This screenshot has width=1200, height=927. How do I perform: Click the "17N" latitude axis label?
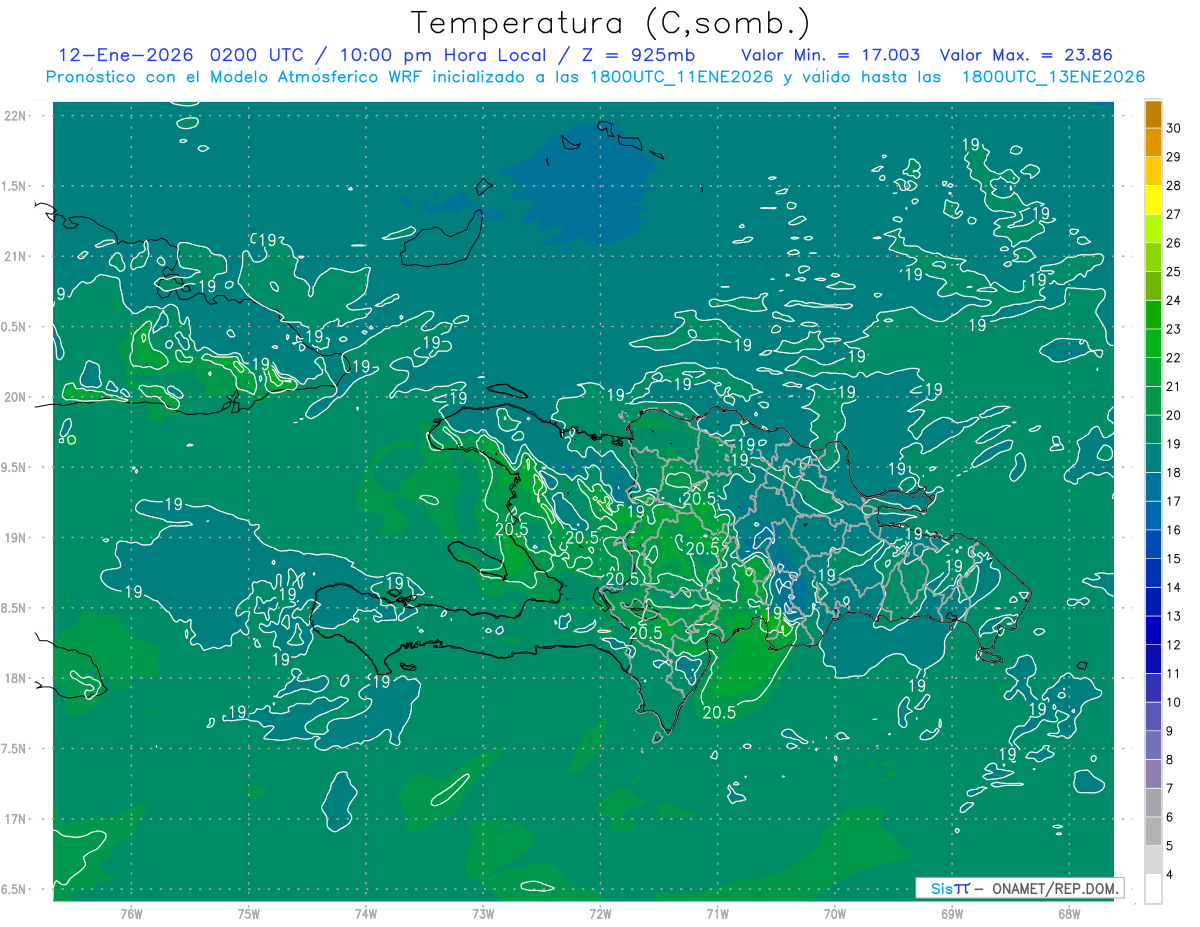tap(18, 819)
